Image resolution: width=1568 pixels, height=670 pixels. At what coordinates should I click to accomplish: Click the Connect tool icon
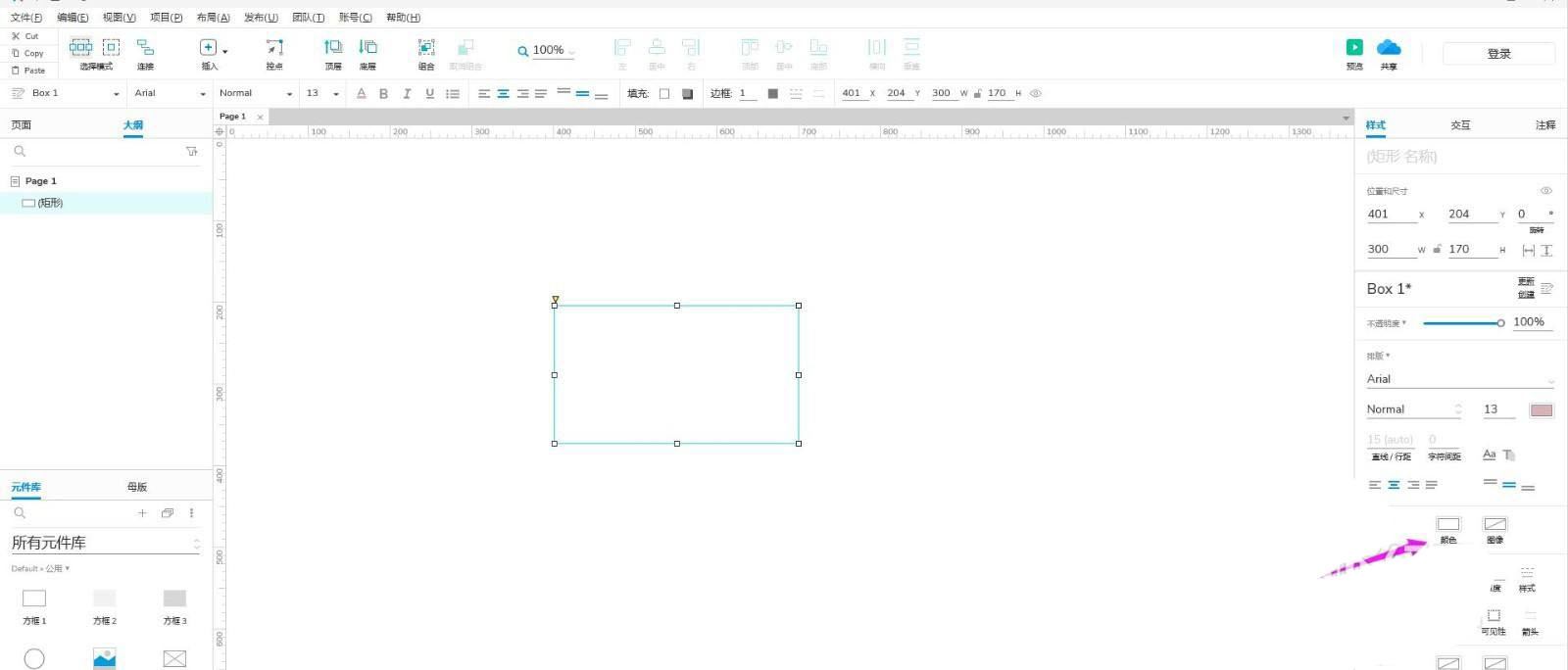click(x=145, y=47)
